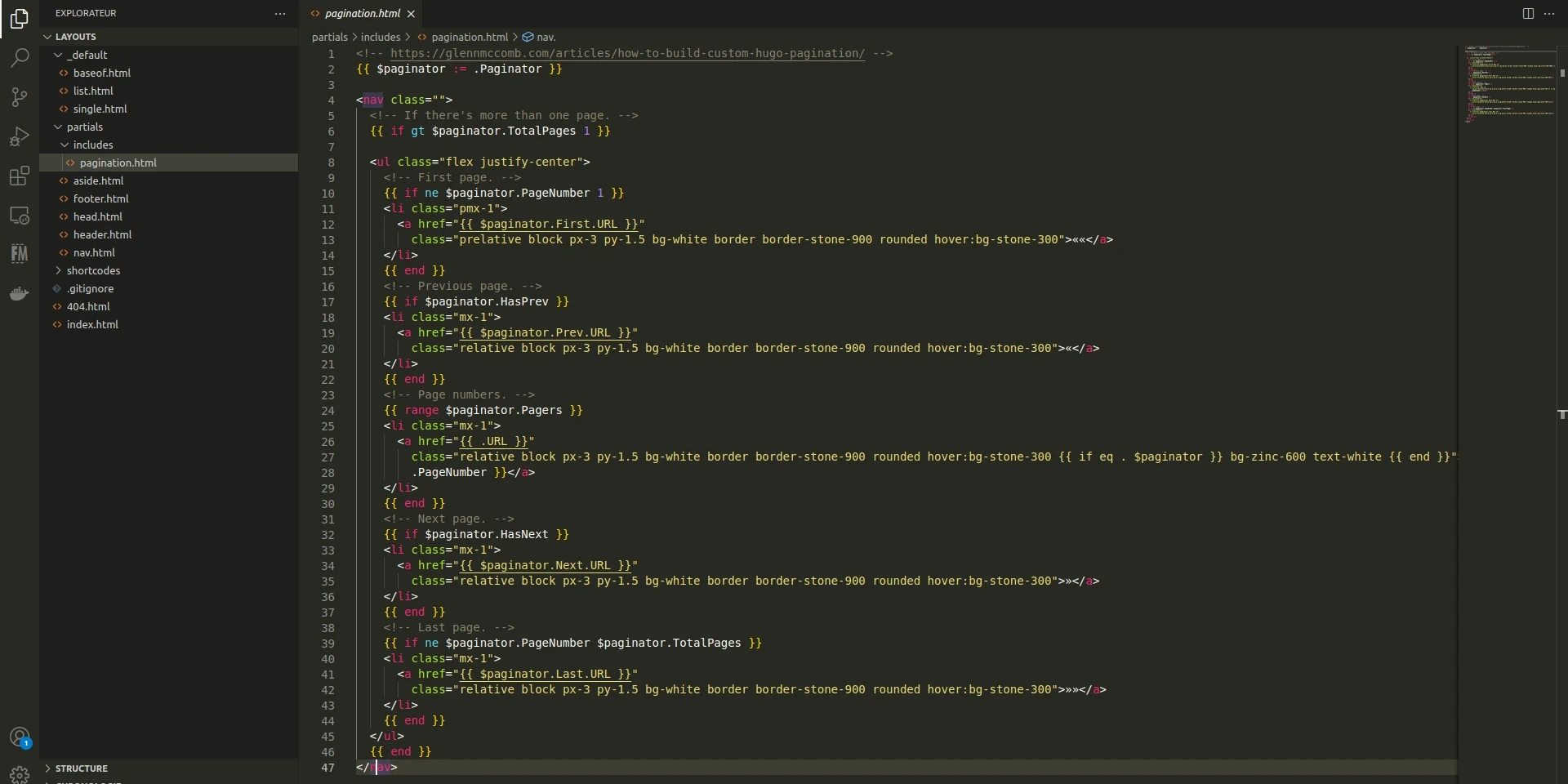Open Explorer more actions menu
Image resolution: width=1568 pixels, height=784 pixels.
pyautogui.click(x=280, y=14)
